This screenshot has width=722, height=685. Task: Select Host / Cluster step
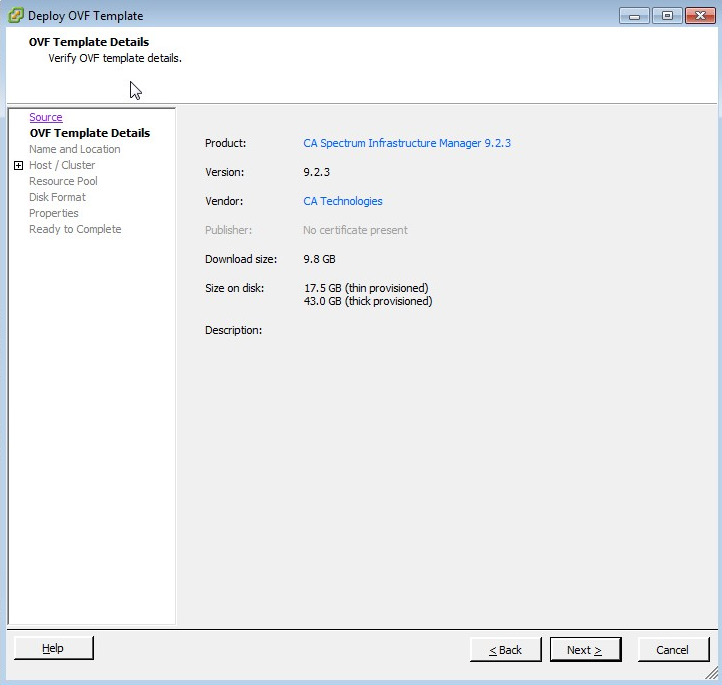(62, 165)
